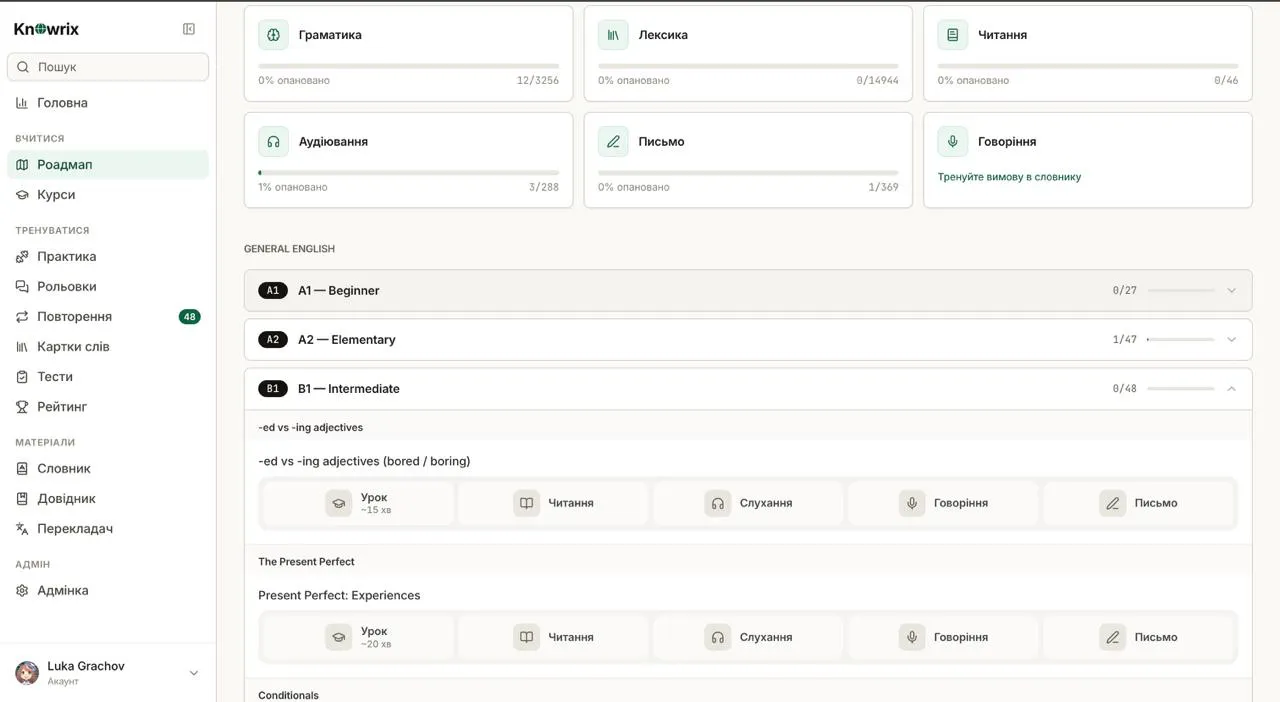
Task: Open the account dropdown next to Luka Grachov
Action: 194,674
